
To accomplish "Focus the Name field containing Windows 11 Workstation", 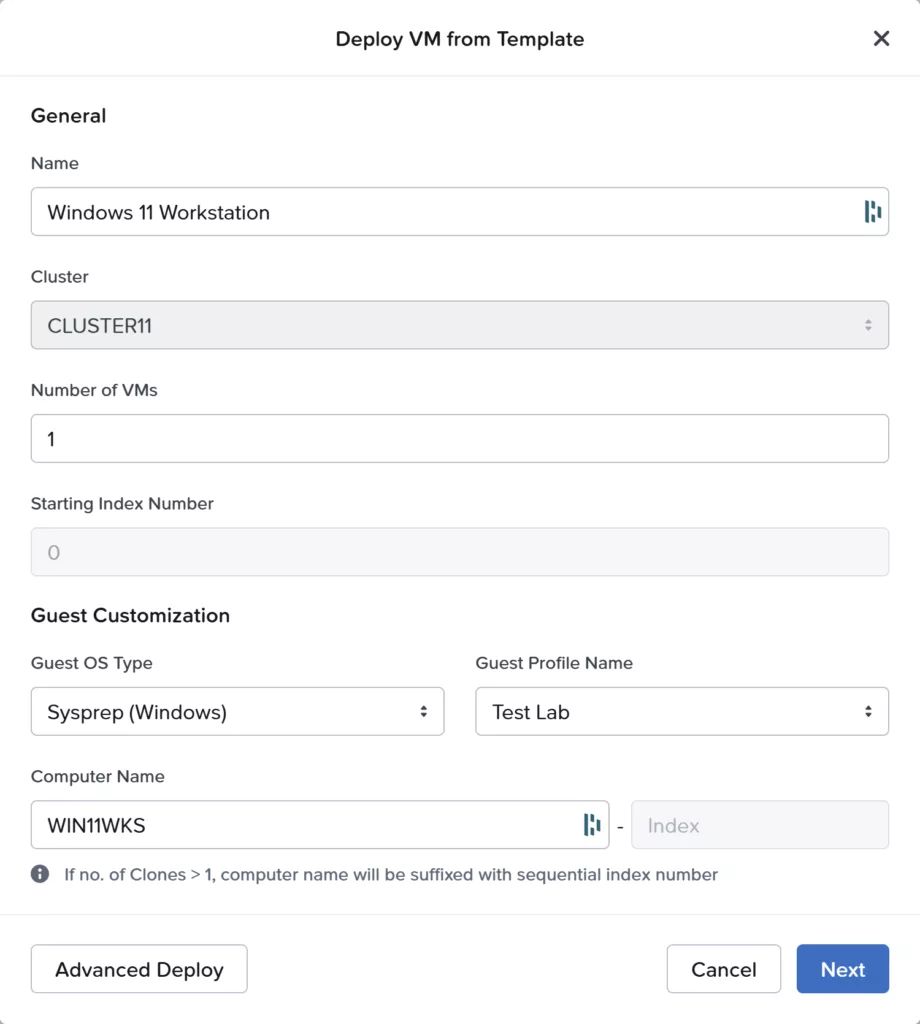I will 460,212.
